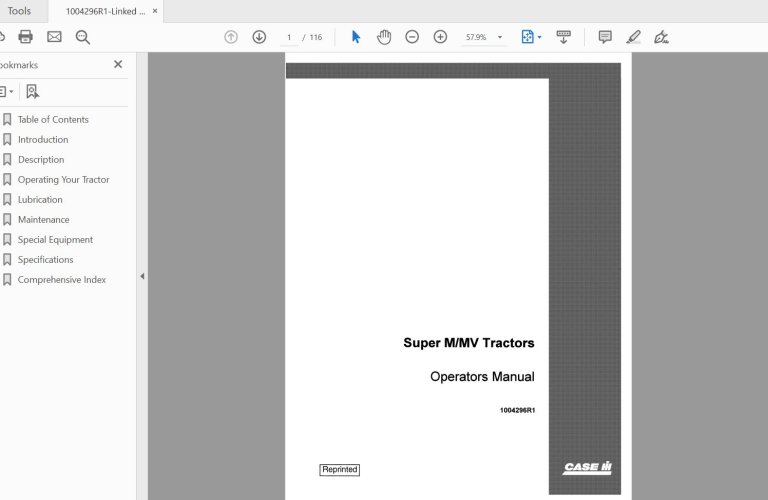768x500 pixels.
Task: Go to Operating Your Tractor bookmark
Action: coord(64,180)
